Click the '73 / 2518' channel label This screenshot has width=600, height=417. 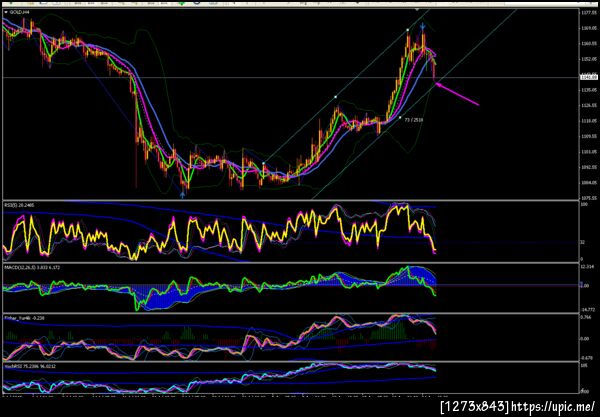pos(414,120)
